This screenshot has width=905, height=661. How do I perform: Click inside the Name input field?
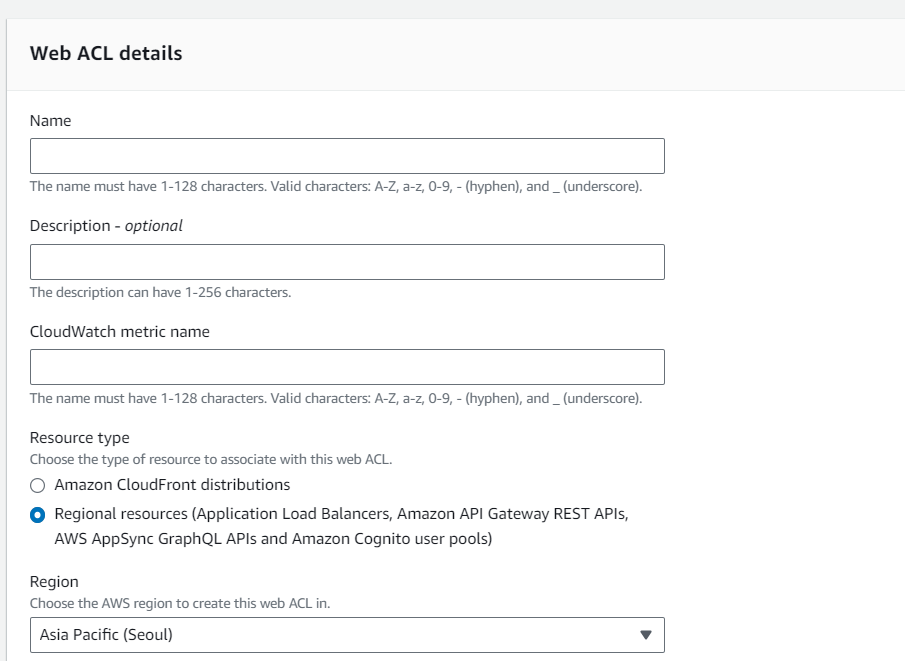click(x=346, y=156)
